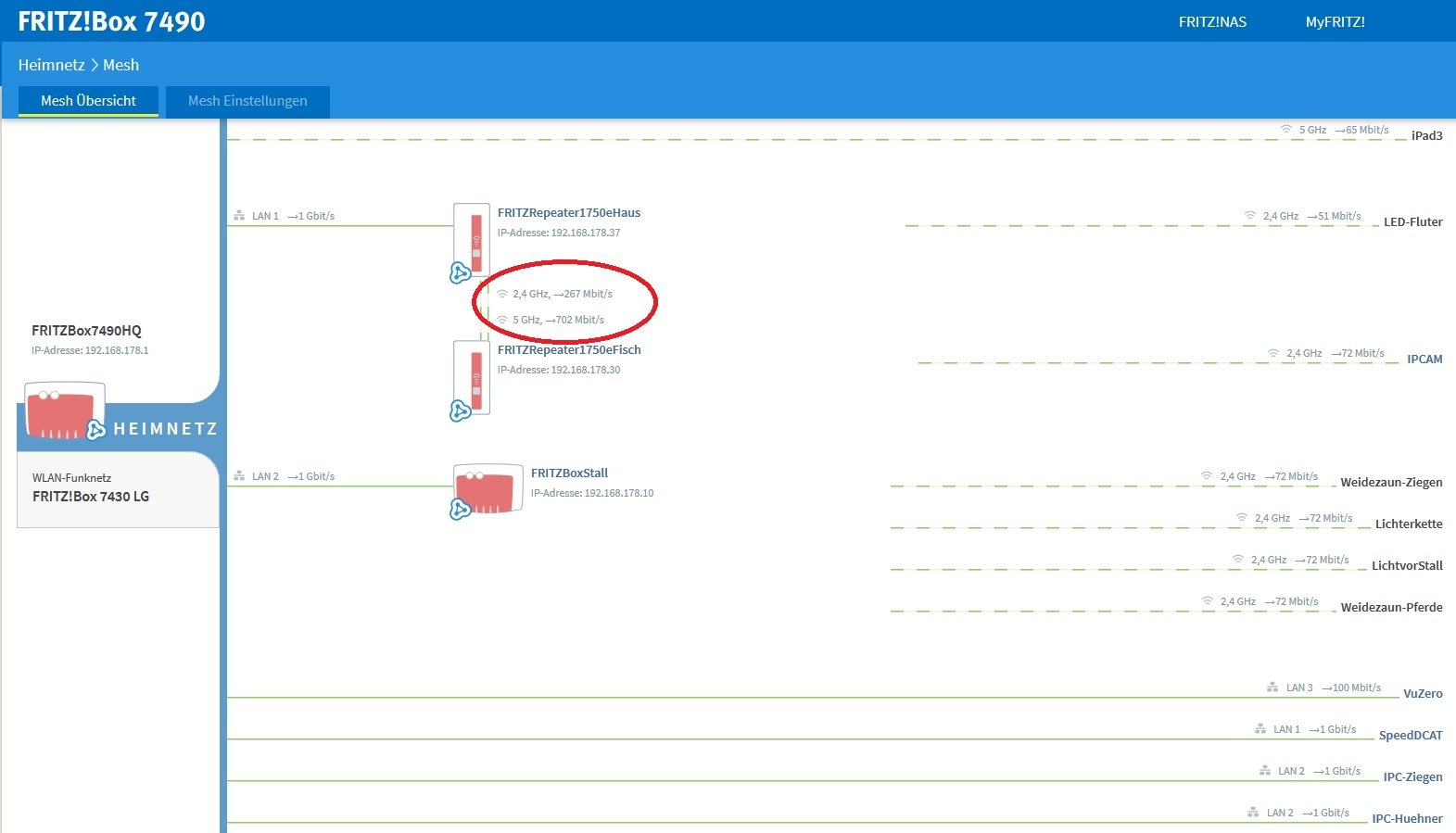Click the FRITZBox7490HQ main router icon
Viewport: 1456px width, 833px height.
pos(63,409)
